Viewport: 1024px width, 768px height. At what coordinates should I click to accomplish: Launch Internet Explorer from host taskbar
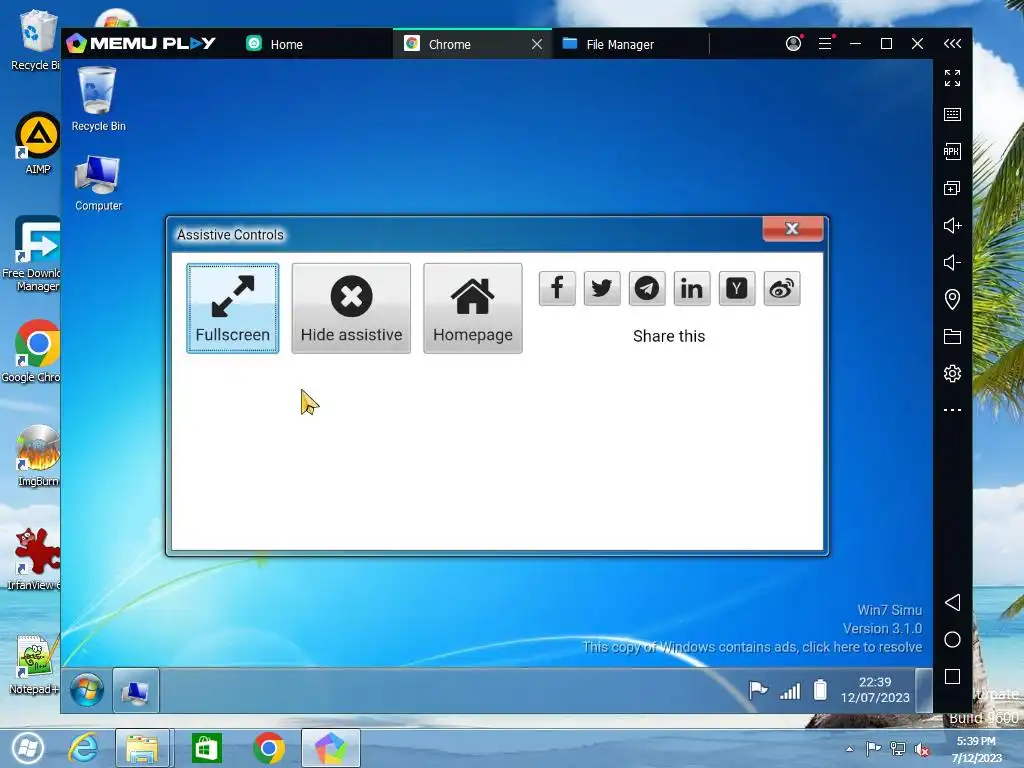tap(84, 748)
